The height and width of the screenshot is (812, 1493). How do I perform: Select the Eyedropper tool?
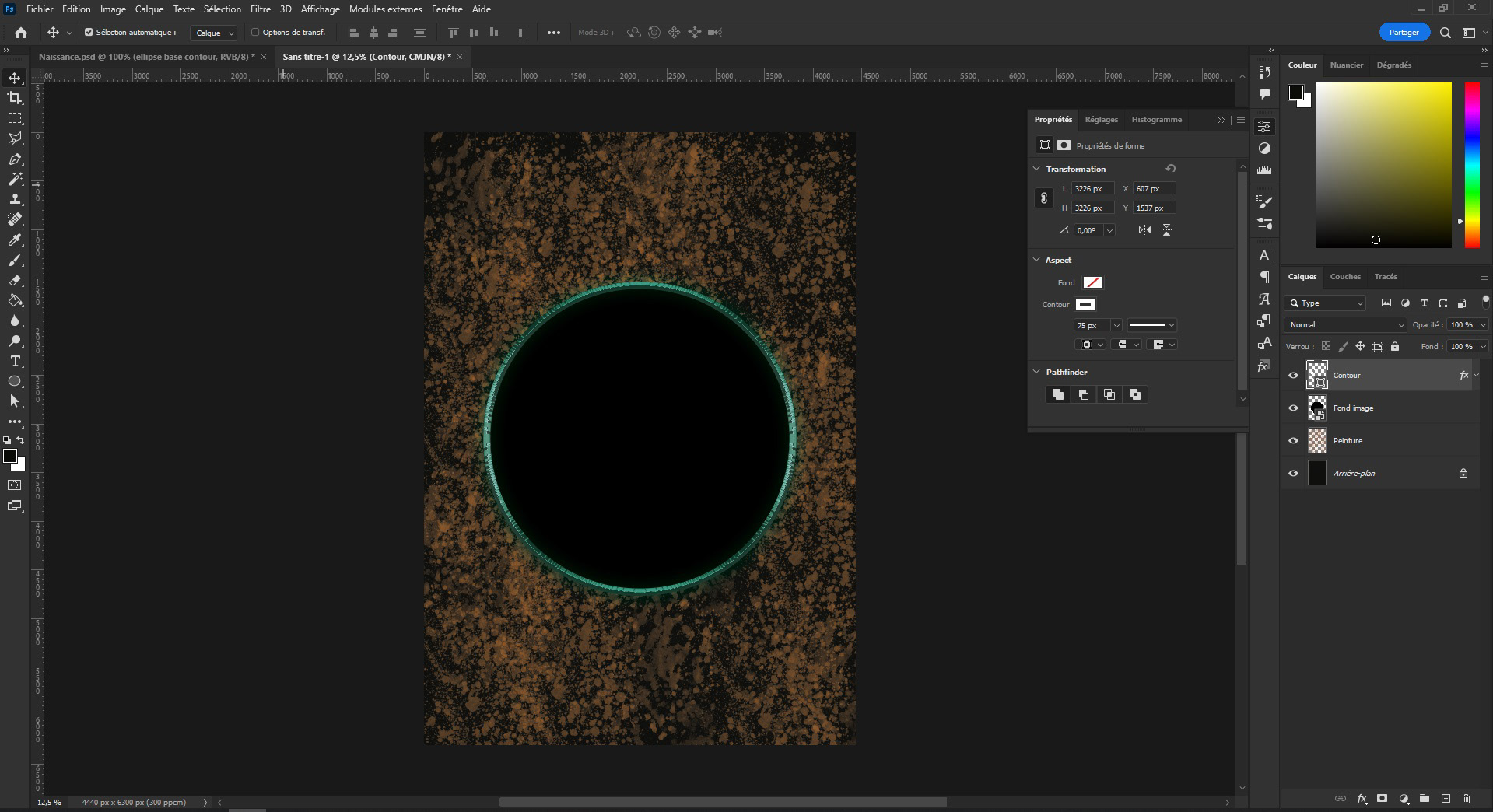tap(15, 240)
